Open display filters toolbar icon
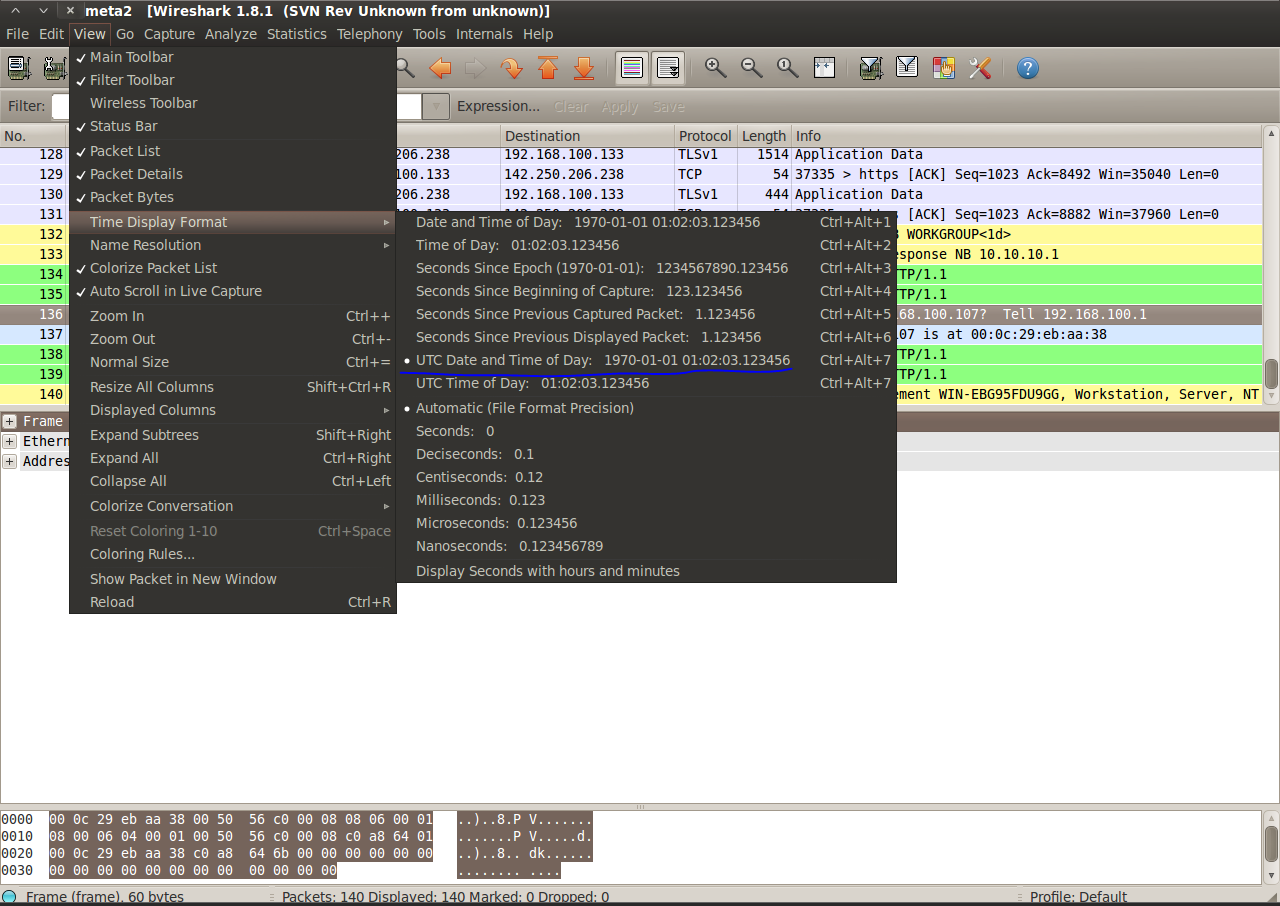This screenshot has width=1280, height=906. tap(907, 68)
